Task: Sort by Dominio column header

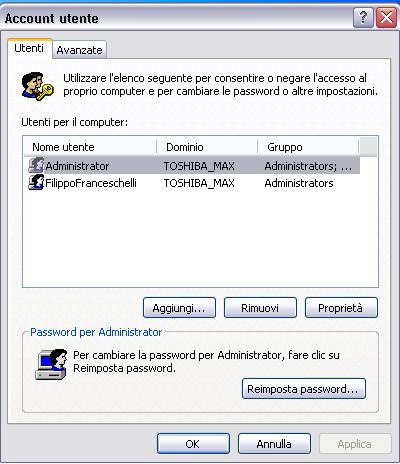Action: click(207, 147)
